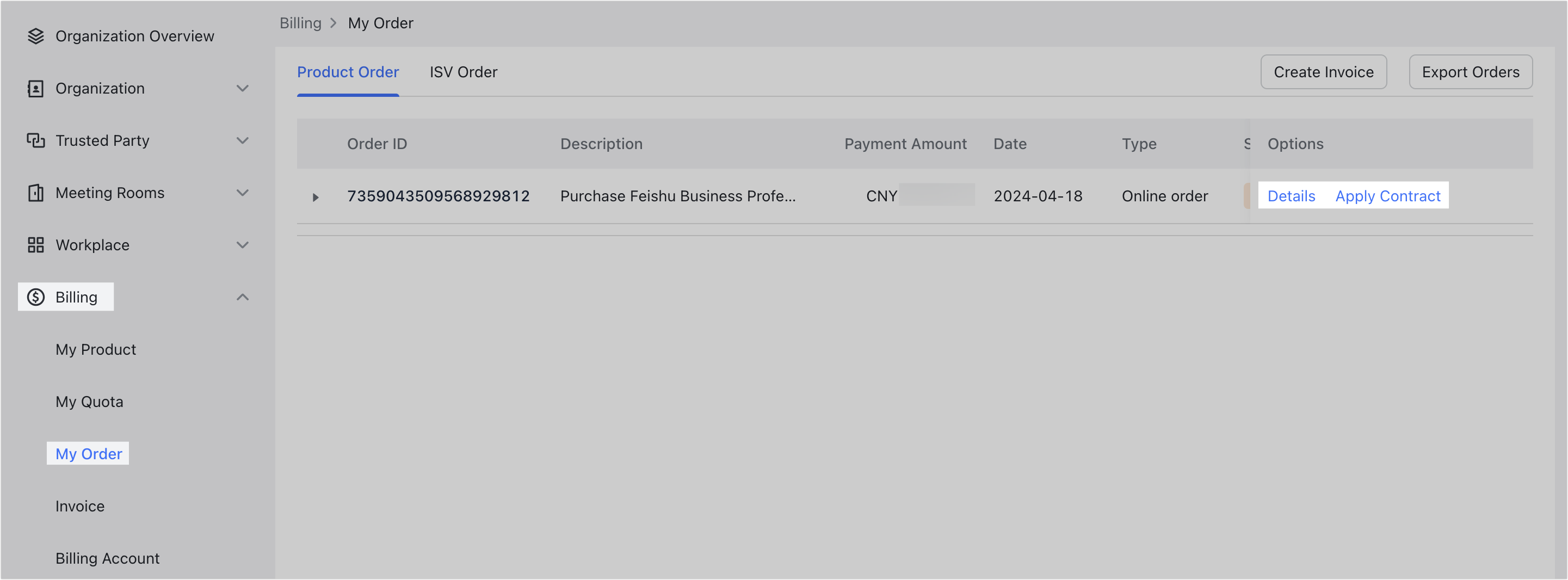Click Apply Contract for the order

pyautogui.click(x=1388, y=196)
